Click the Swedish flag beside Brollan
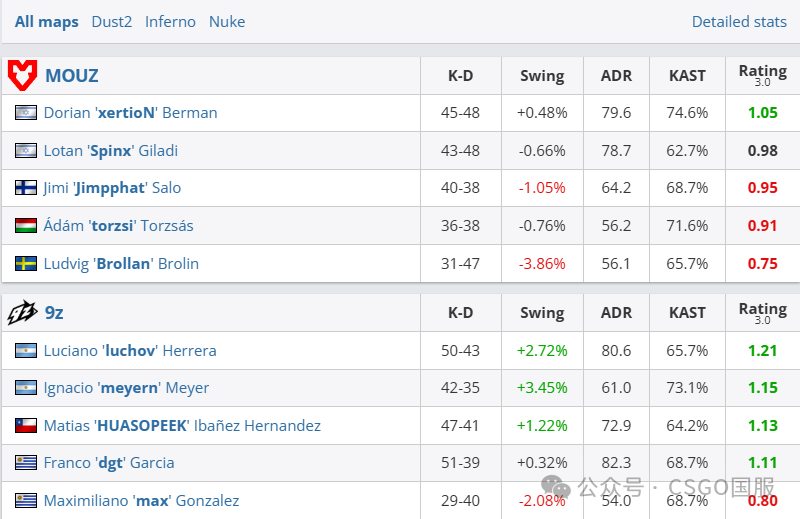This screenshot has height=519, width=800. pyautogui.click(x=26, y=264)
